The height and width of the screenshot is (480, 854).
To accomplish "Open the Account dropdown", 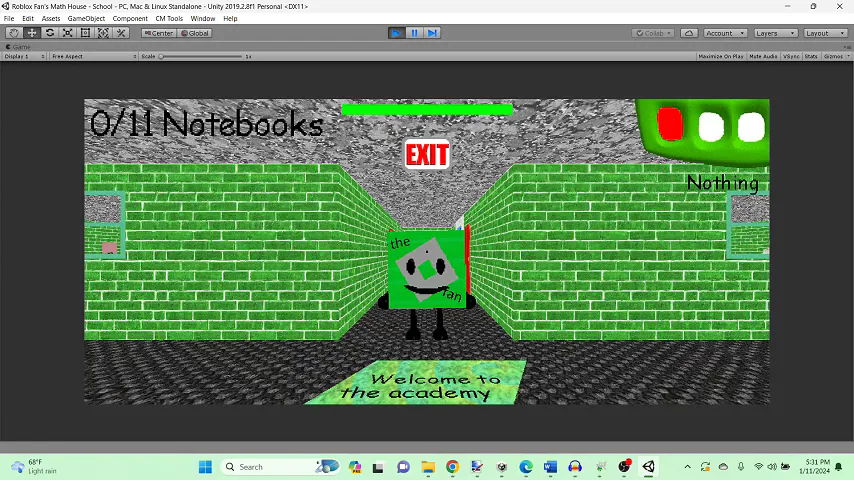I will (x=725, y=33).
